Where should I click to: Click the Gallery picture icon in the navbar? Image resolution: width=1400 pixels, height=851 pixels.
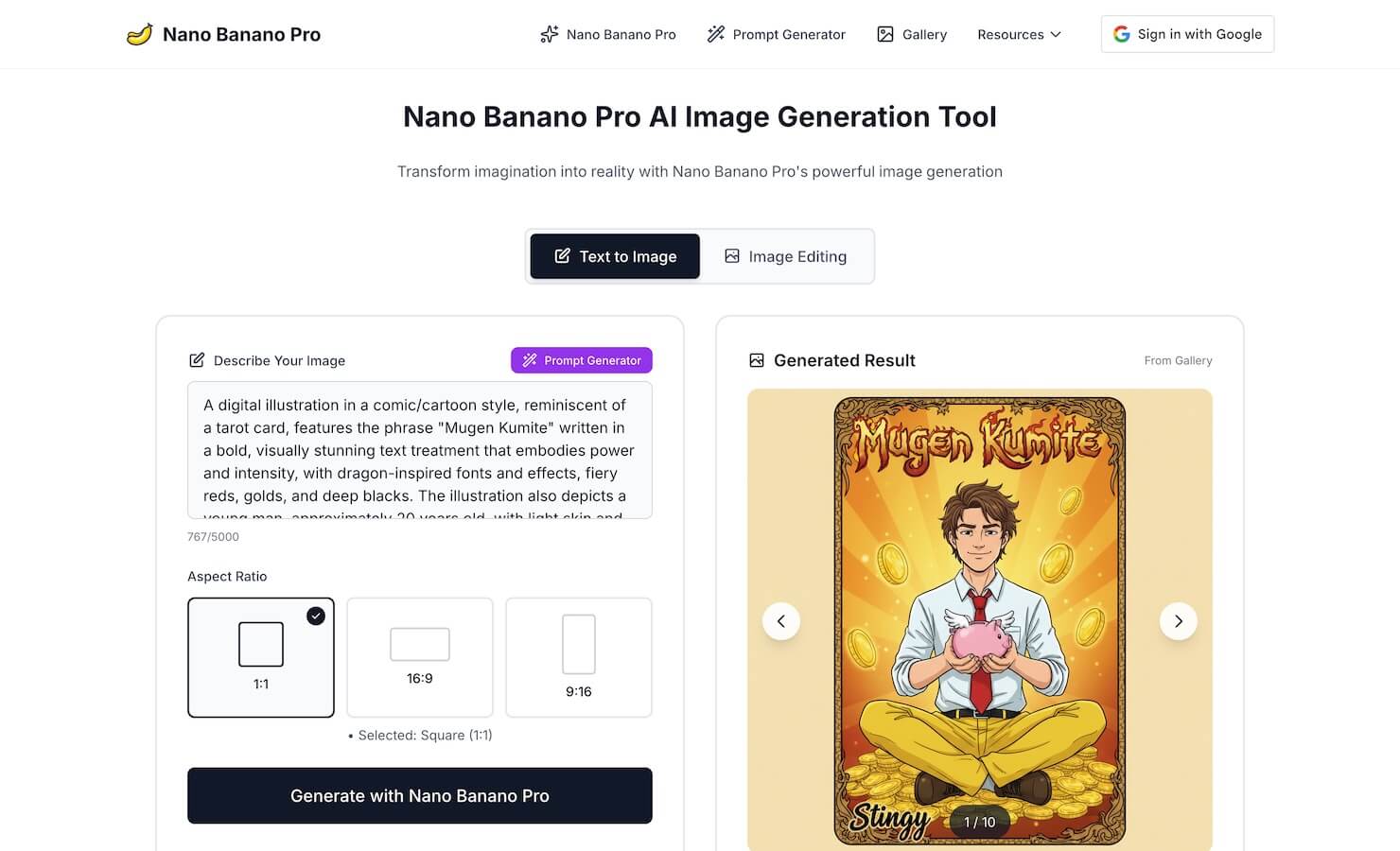[x=886, y=34]
